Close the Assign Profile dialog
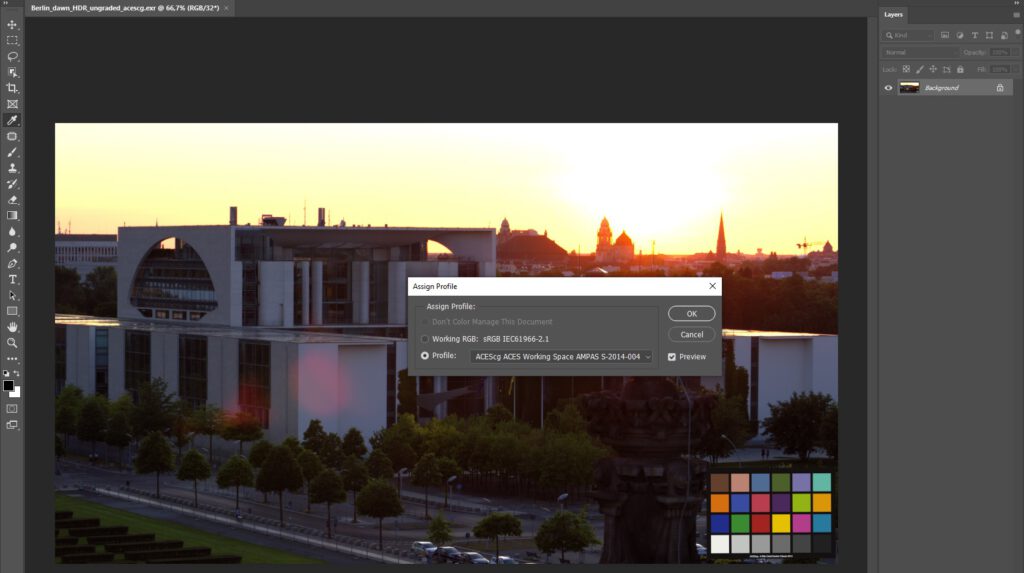The image size is (1024, 573). pyautogui.click(x=712, y=286)
